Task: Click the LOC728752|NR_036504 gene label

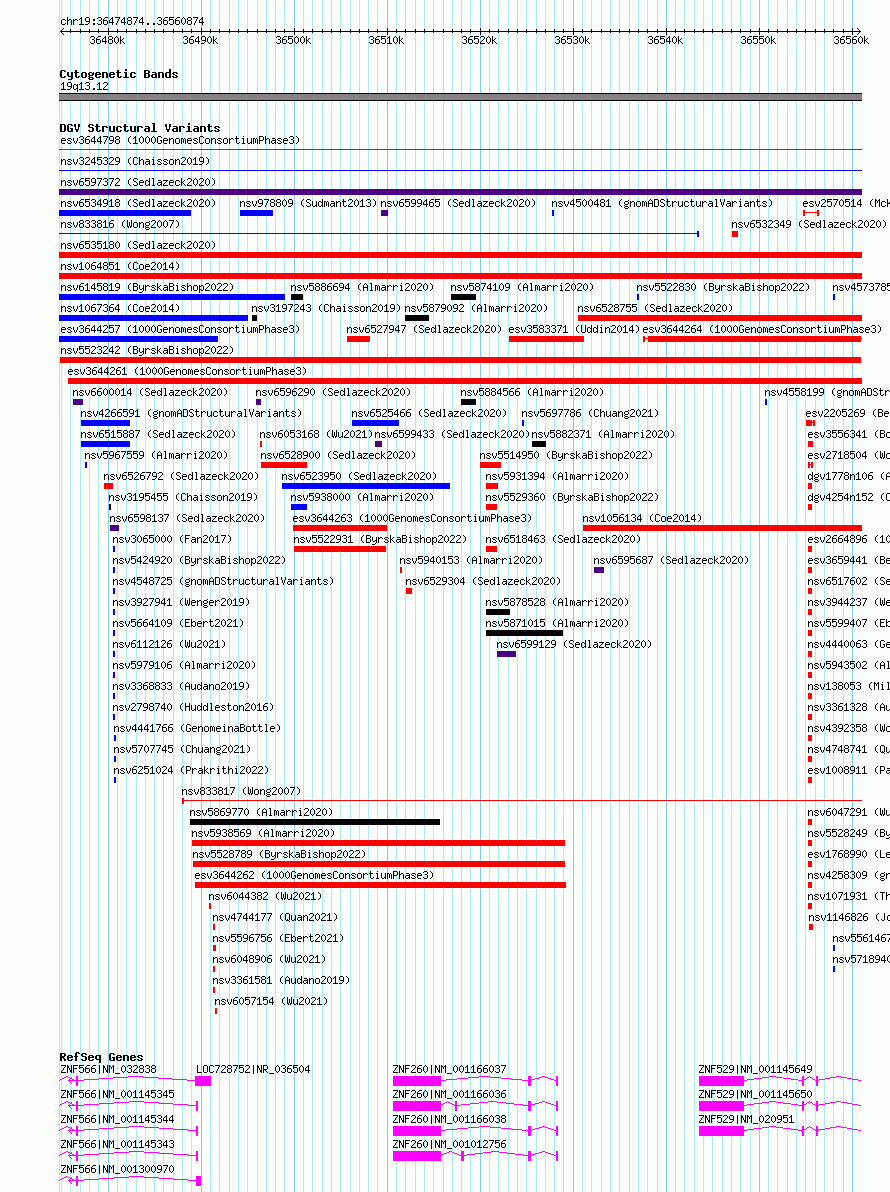Action: pos(253,1070)
